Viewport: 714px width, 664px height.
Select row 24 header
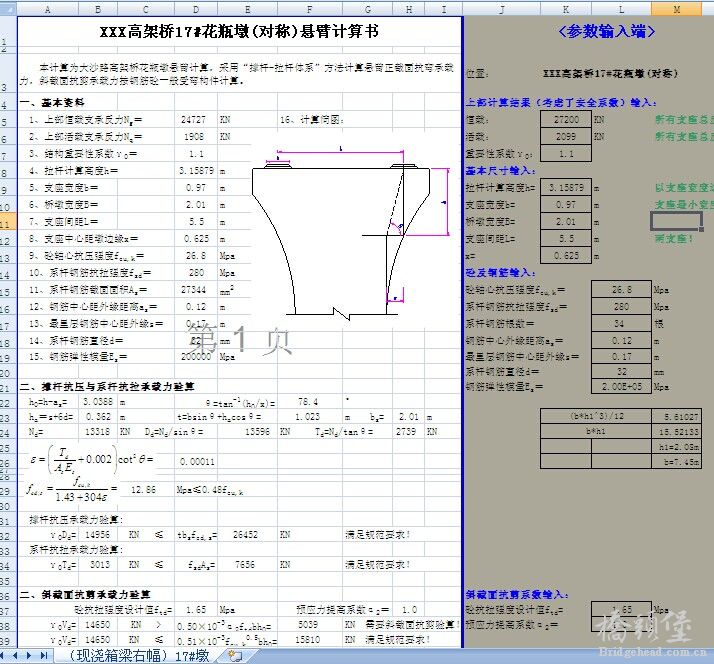pyautogui.click(x=8, y=431)
